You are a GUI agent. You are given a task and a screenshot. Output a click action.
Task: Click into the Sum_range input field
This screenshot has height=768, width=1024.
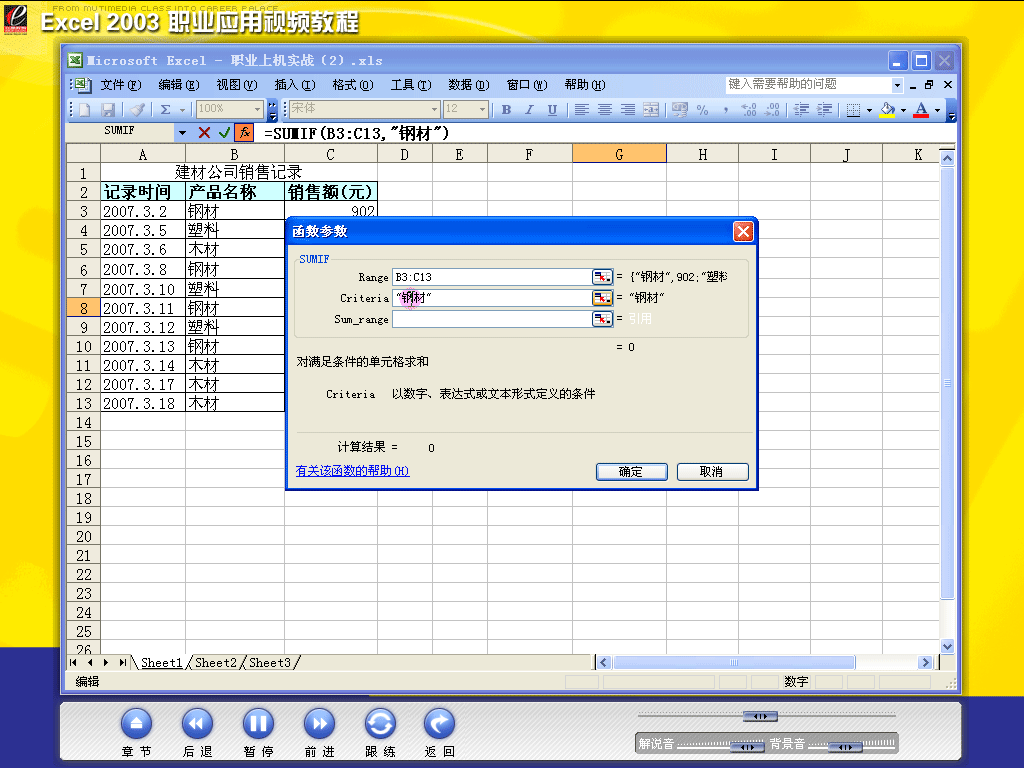490,319
